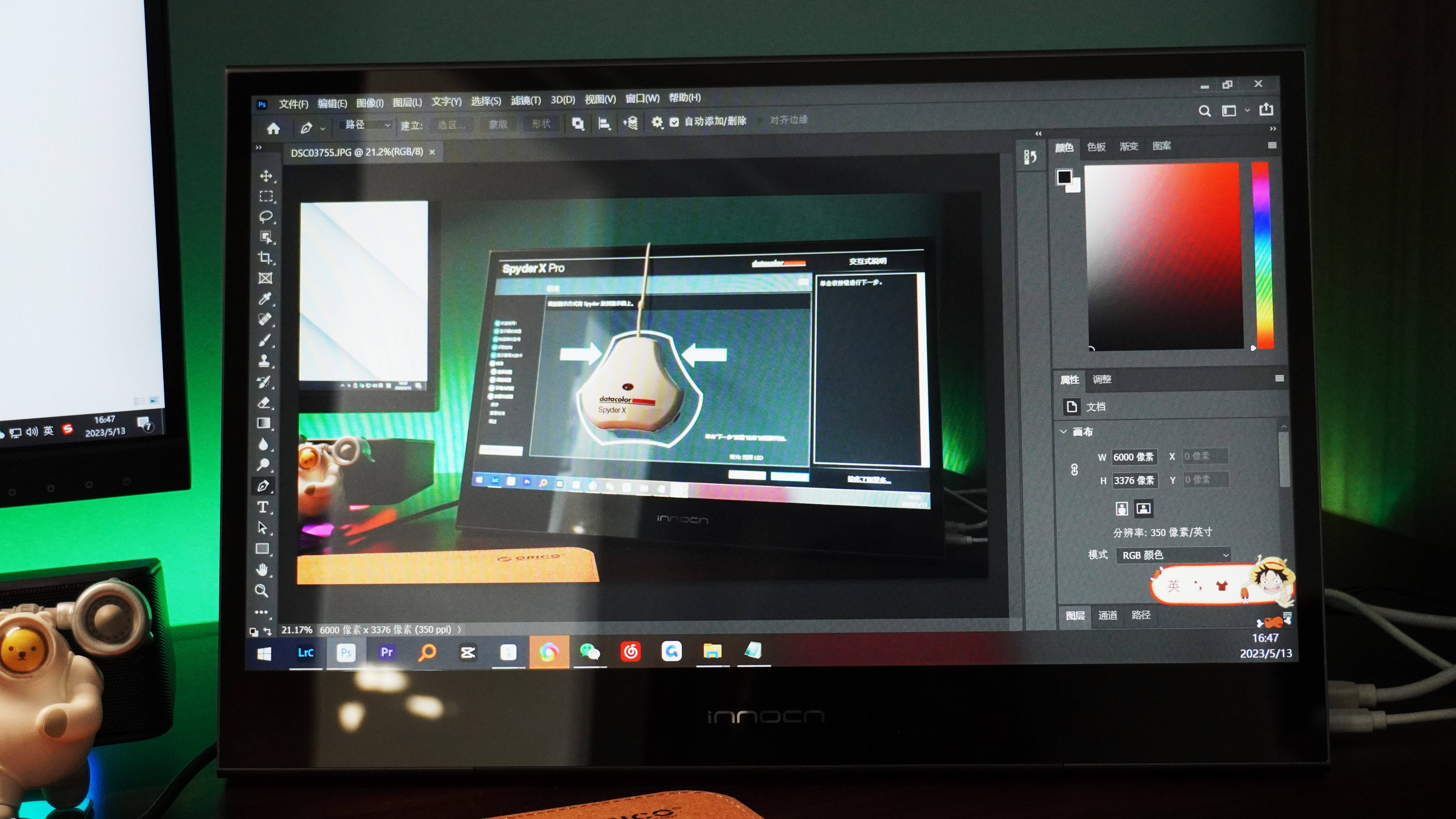The width and height of the screenshot is (1456, 819).
Task: Select the Dodge tool
Action: pos(263,465)
